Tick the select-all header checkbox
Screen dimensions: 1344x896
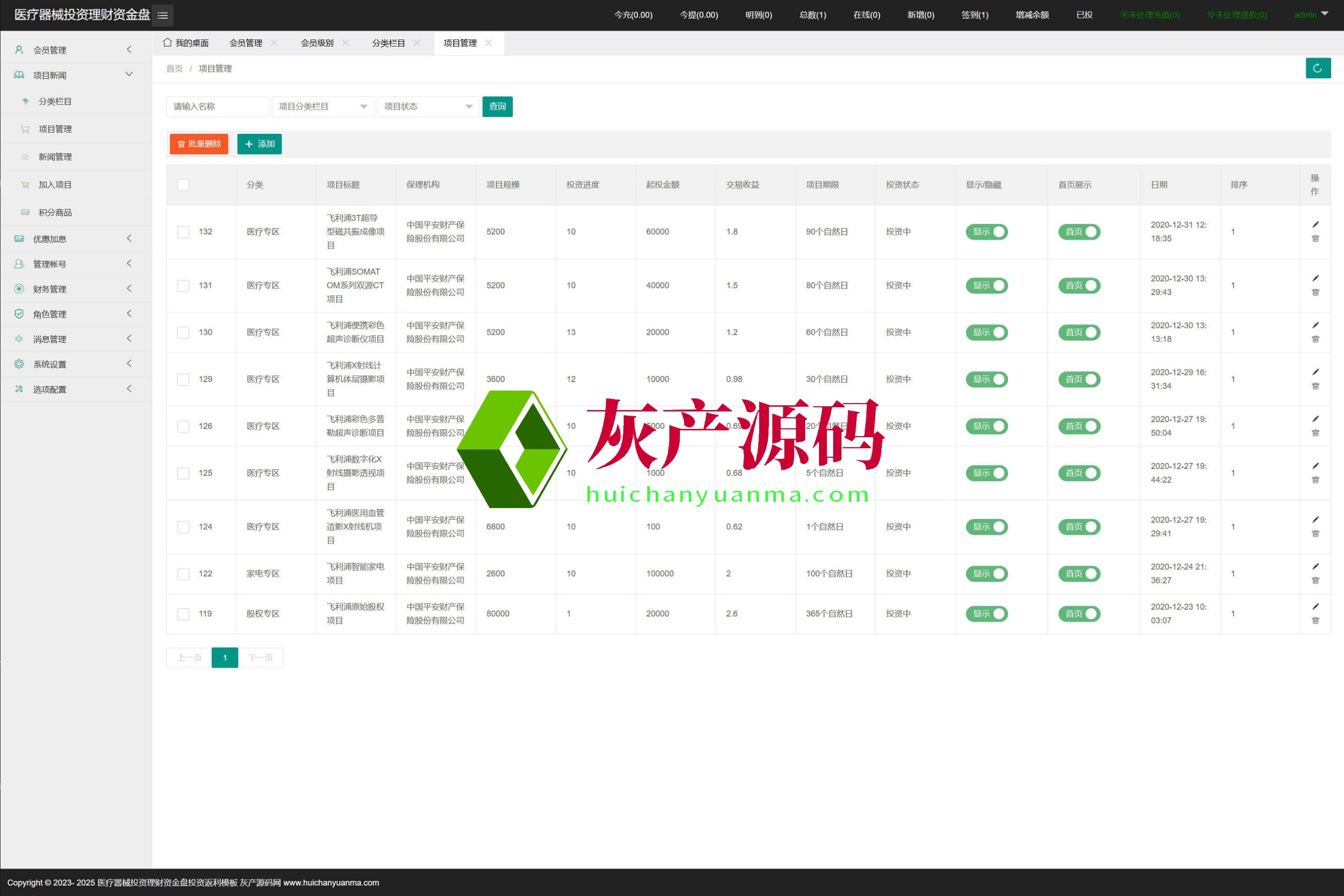click(x=183, y=185)
